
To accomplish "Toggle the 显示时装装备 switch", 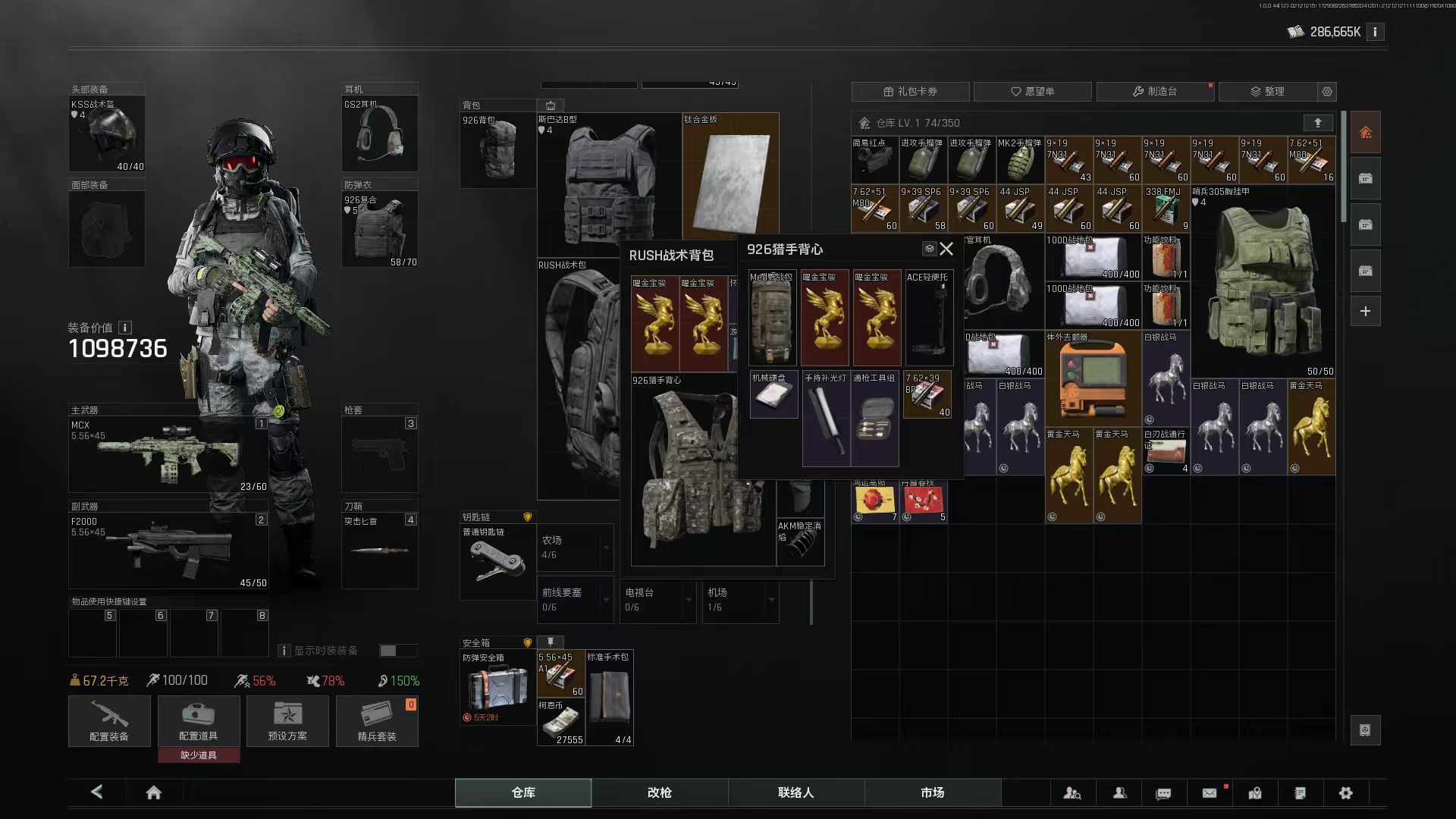I will coord(398,651).
